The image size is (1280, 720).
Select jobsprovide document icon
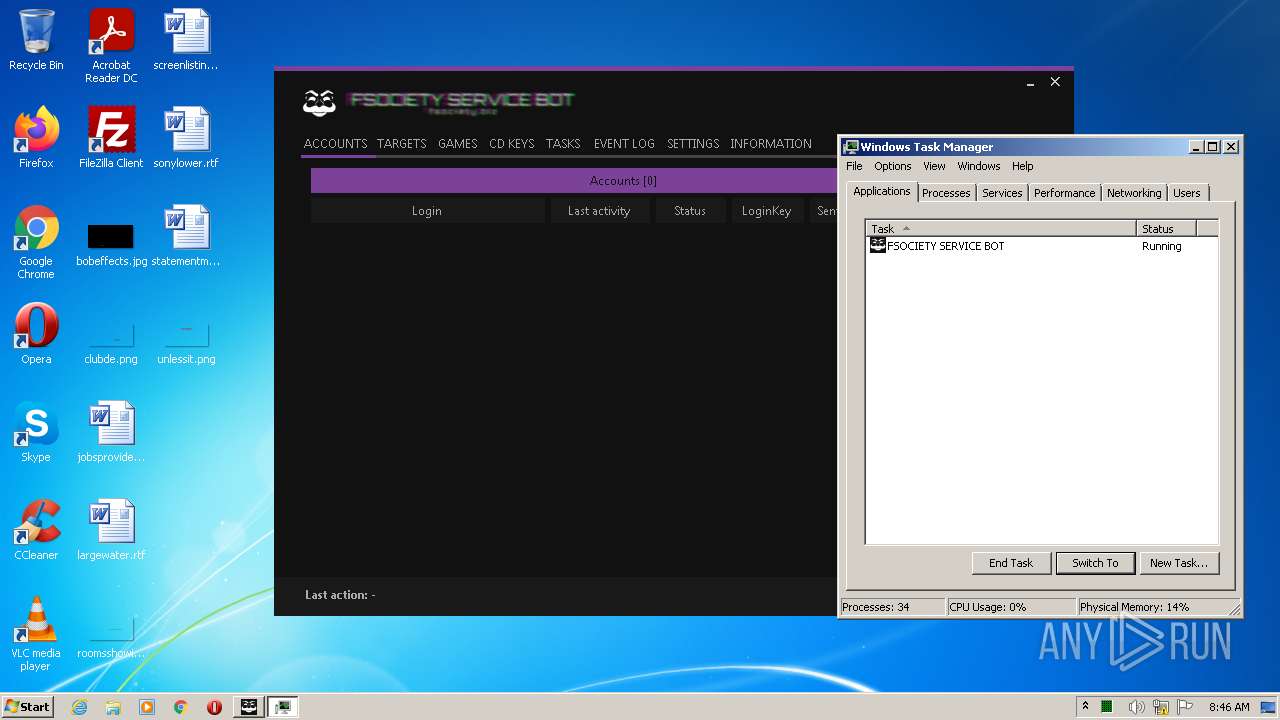(111, 431)
